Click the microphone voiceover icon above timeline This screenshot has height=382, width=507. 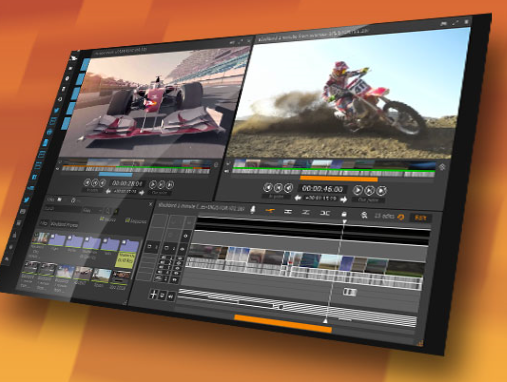(253, 210)
